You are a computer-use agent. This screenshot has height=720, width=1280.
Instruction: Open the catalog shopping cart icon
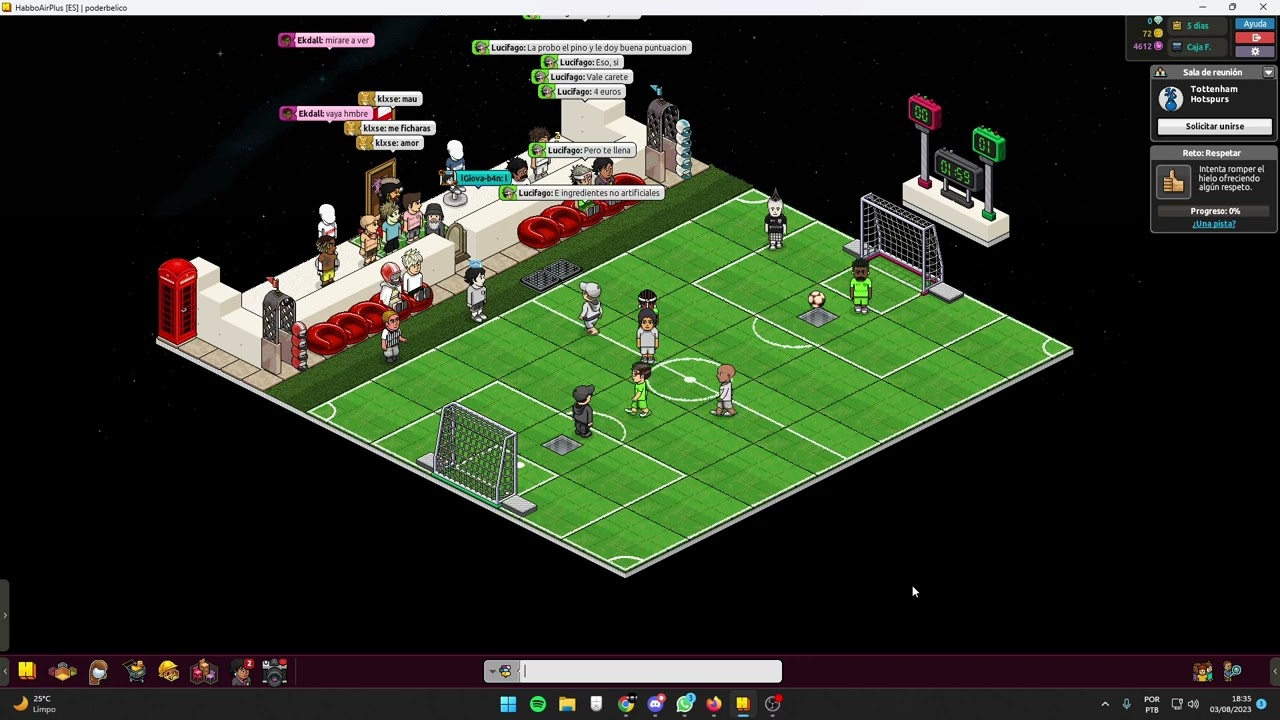pos(135,671)
